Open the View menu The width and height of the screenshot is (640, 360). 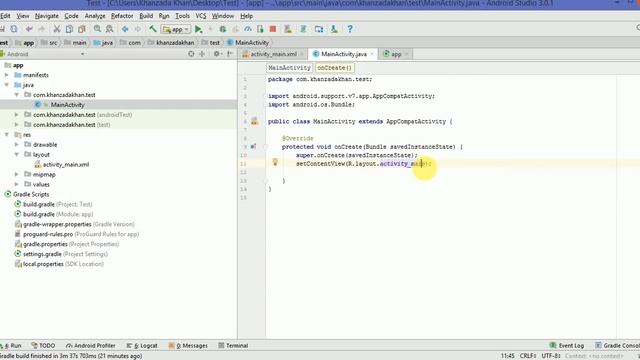(x=22, y=16)
